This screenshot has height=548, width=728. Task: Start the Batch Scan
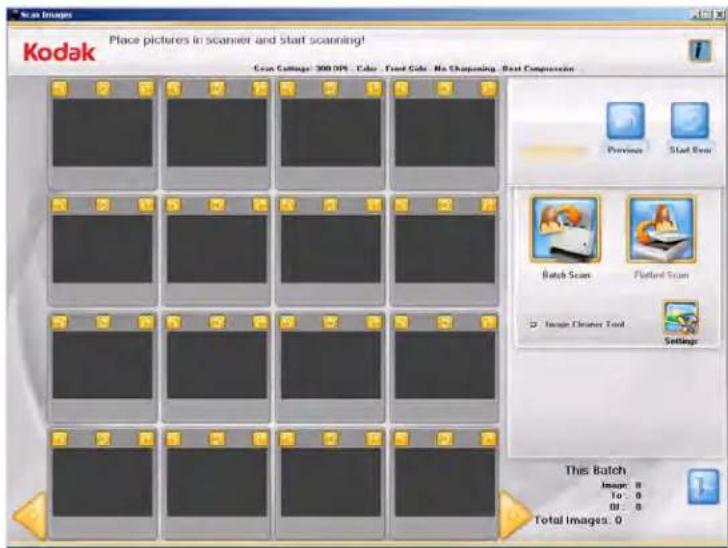coord(566,229)
